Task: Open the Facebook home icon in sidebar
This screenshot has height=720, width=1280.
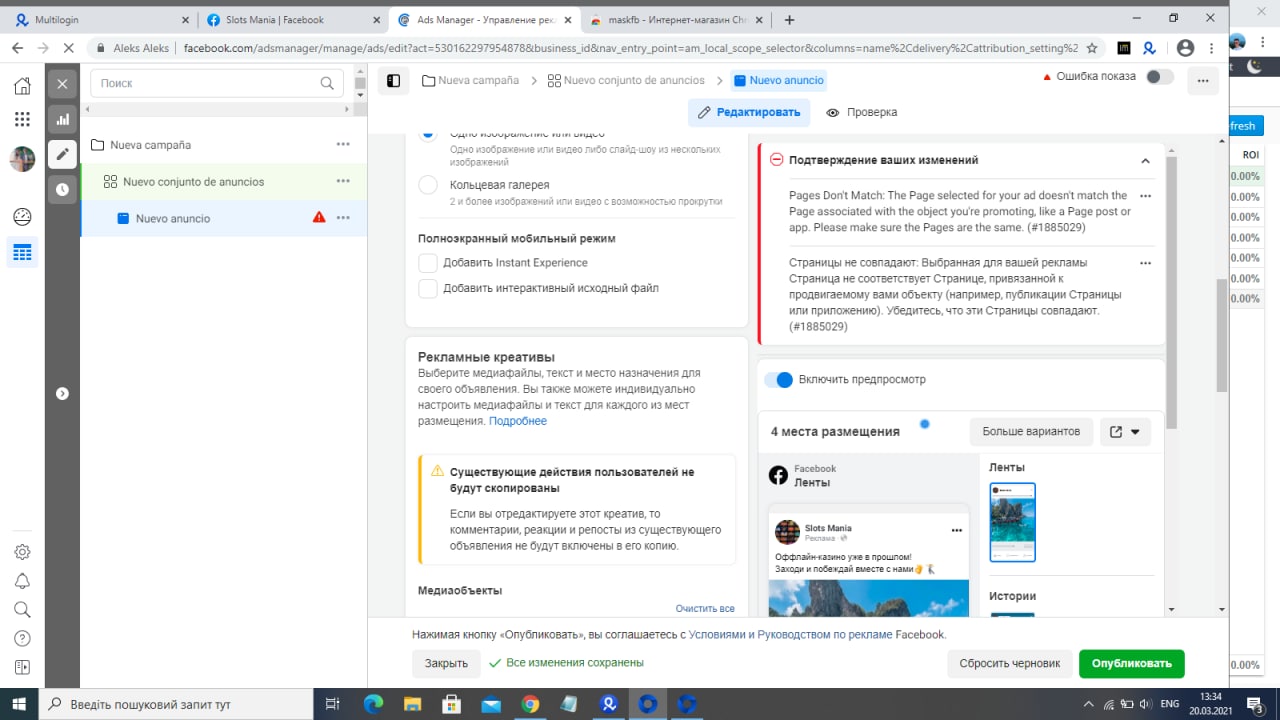Action: coord(22,86)
